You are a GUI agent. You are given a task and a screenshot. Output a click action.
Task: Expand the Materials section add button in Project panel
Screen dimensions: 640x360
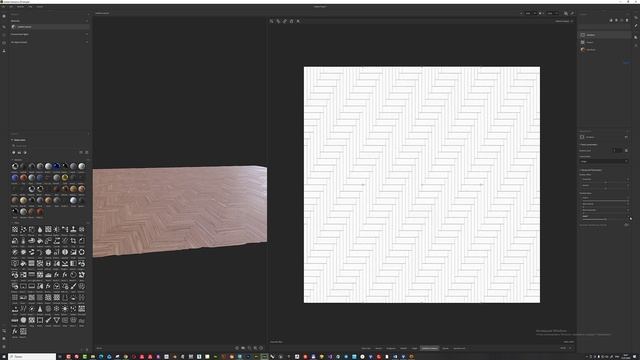coord(87,21)
